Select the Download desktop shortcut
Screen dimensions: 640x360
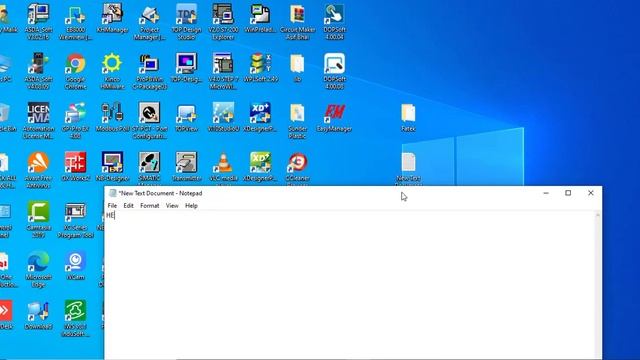click(38, 315)
